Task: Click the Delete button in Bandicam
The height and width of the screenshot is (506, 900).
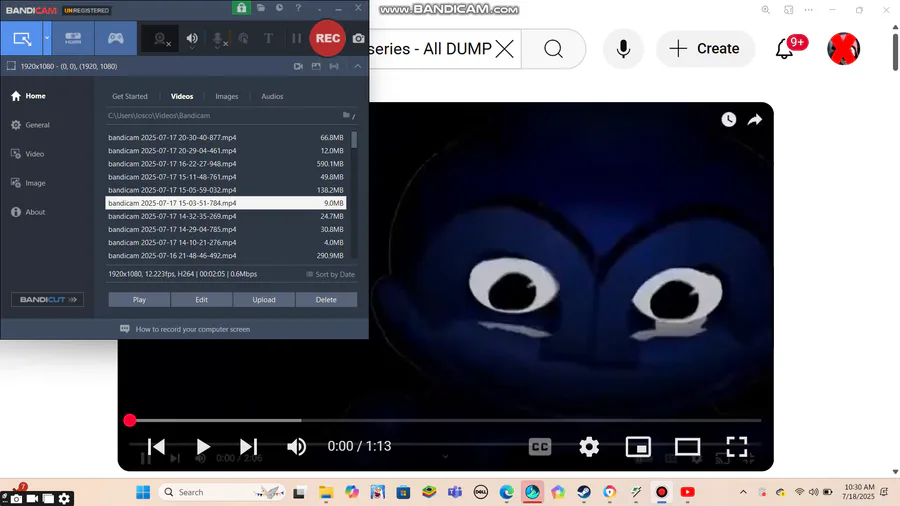Action: click(x=326, y=299)
